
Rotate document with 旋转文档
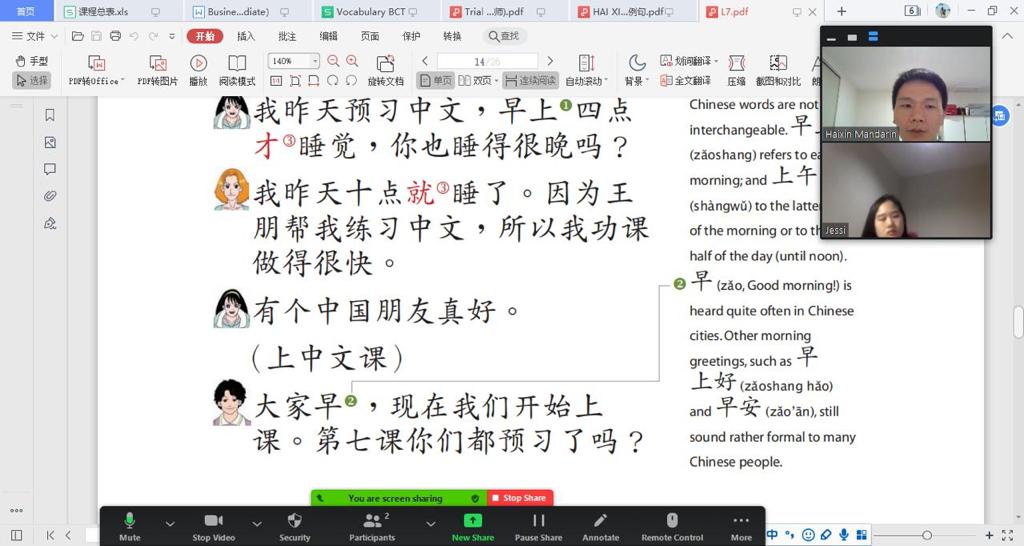385,71
